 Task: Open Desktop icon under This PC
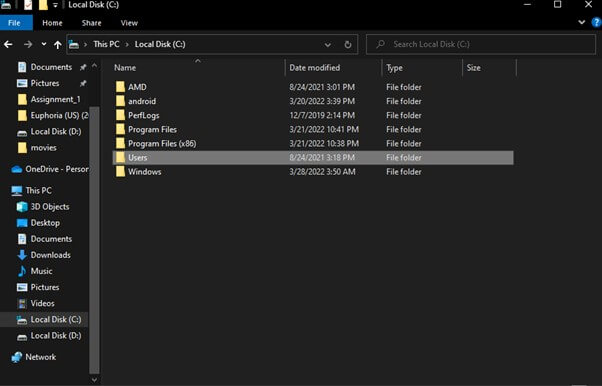(22, 223)
